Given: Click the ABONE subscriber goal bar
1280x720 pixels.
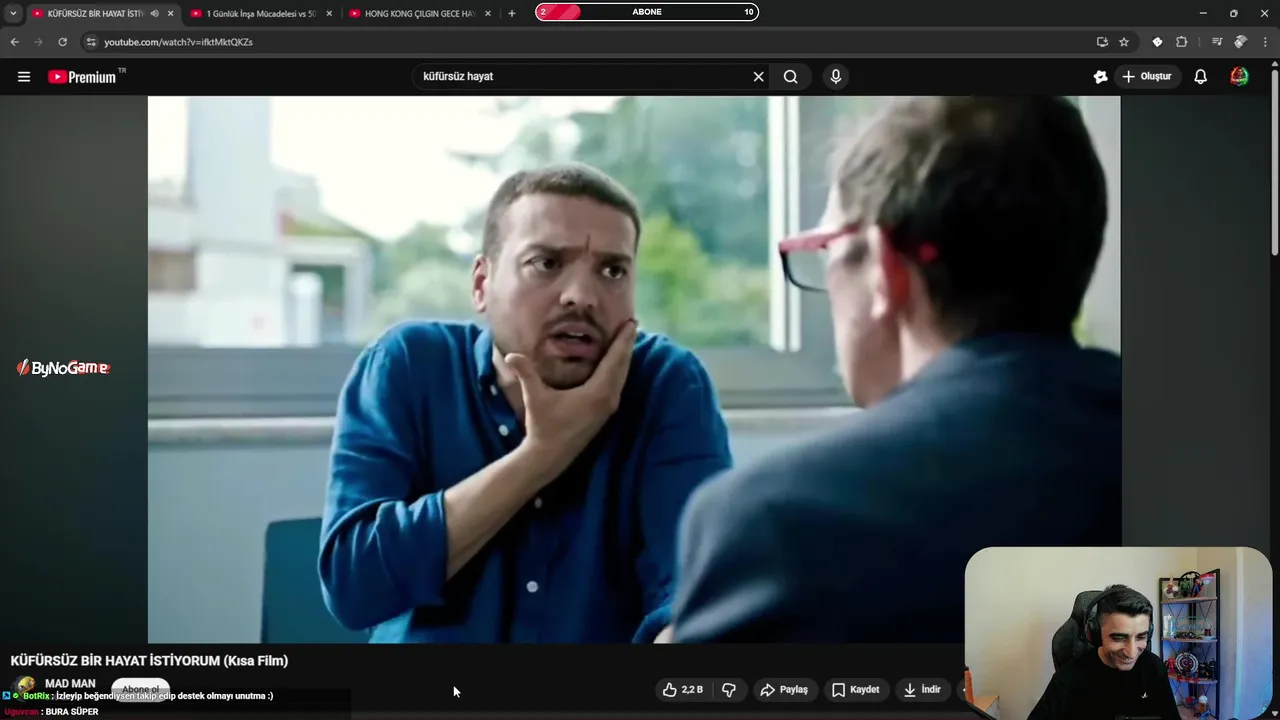Looking at the screenshot, I should point(647,12).
